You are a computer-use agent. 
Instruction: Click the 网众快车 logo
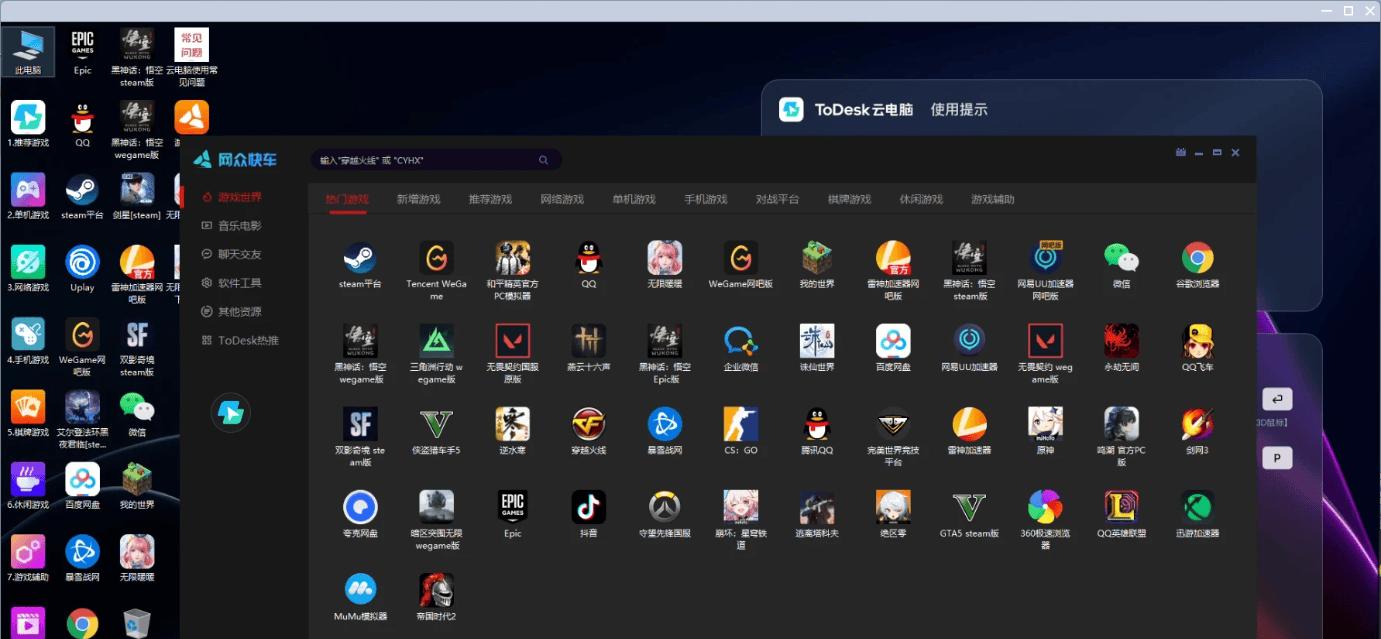235,159
